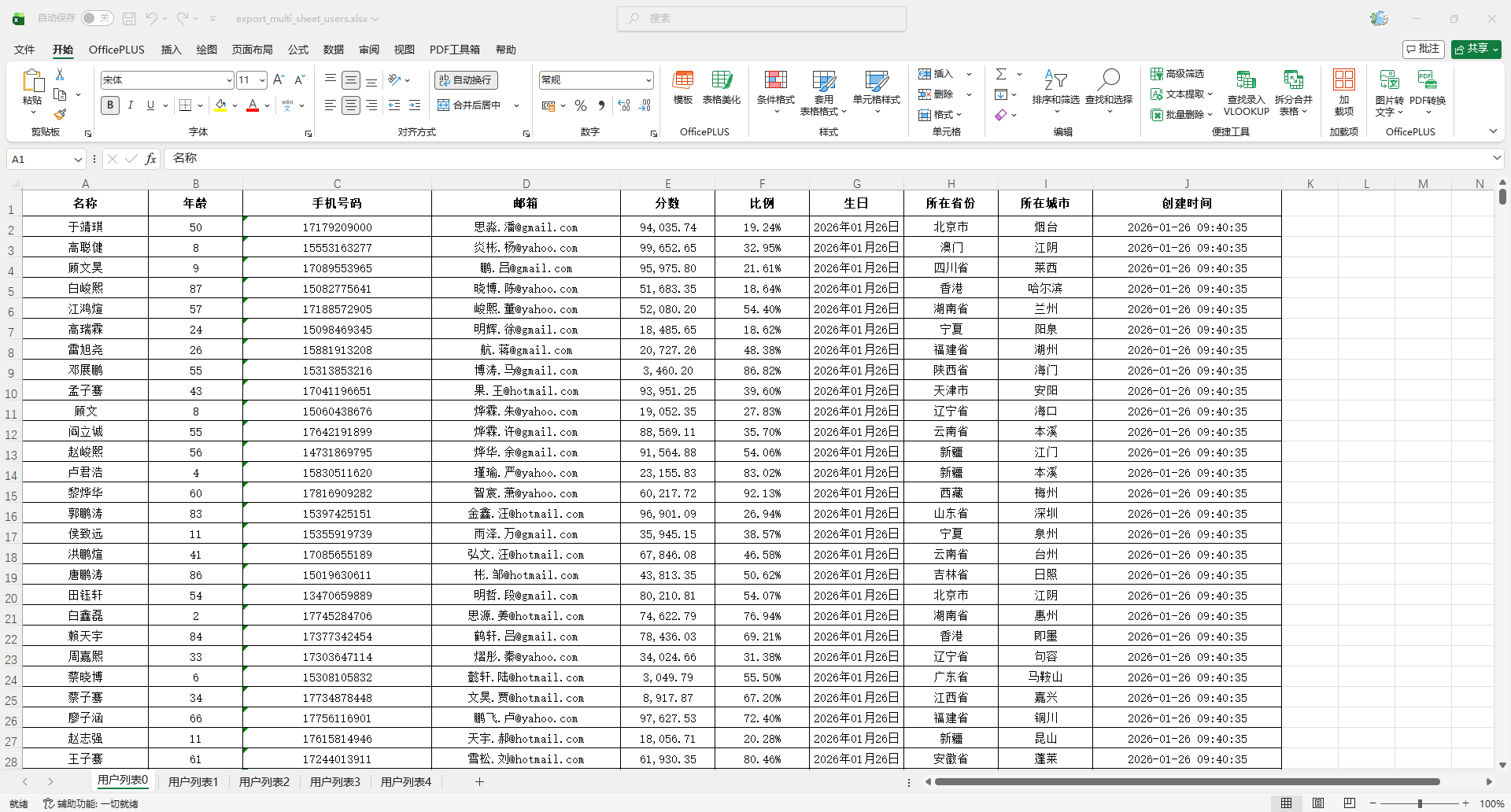Click the Conditional Formatting (条件格式) icon
Screen dimensions: 1511x812
(775, 80)
